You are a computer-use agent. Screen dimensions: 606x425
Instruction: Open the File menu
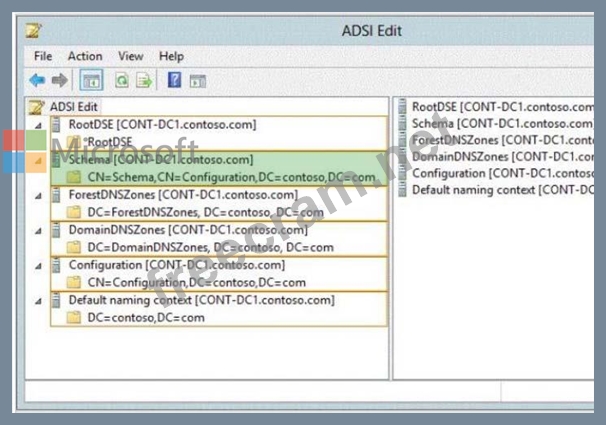coord(43,56)
